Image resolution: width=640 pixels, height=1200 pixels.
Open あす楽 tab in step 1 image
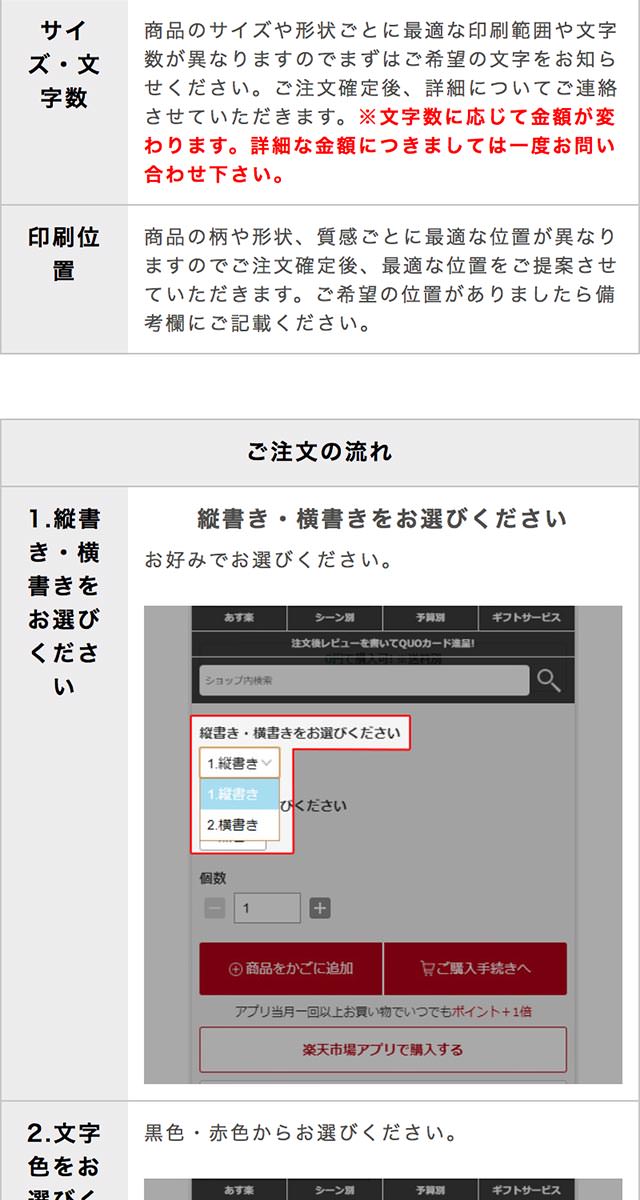tap(239, 618)
